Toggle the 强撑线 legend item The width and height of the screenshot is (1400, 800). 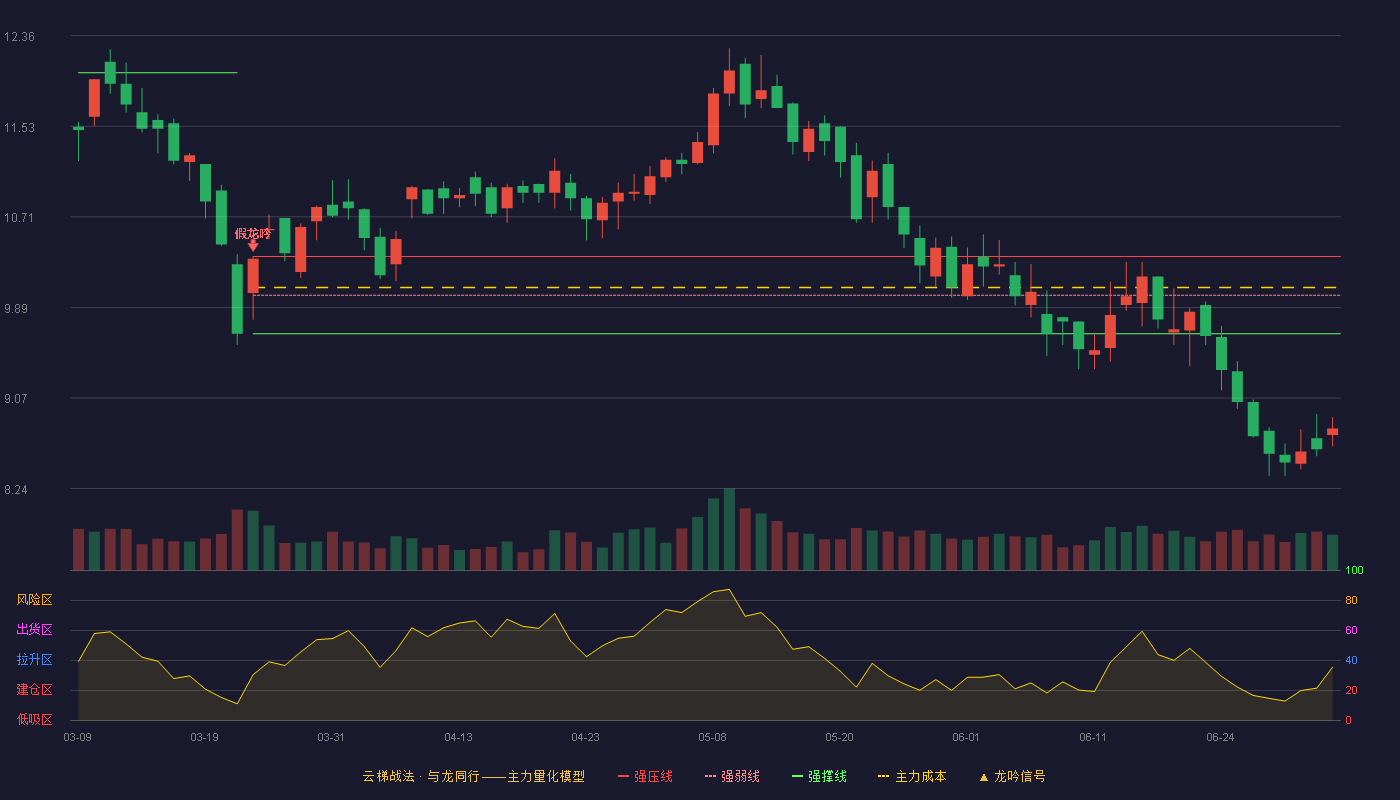[x=819, y=776]
